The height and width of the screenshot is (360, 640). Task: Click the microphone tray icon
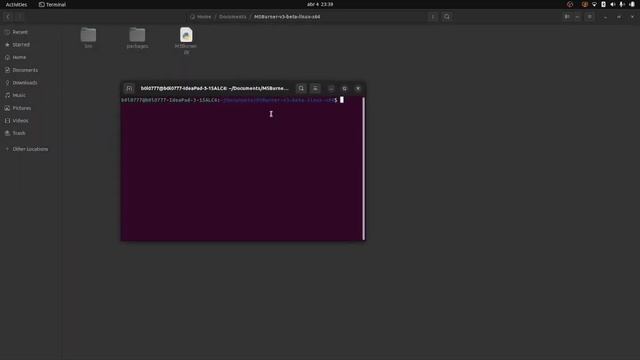click(622, 4)
